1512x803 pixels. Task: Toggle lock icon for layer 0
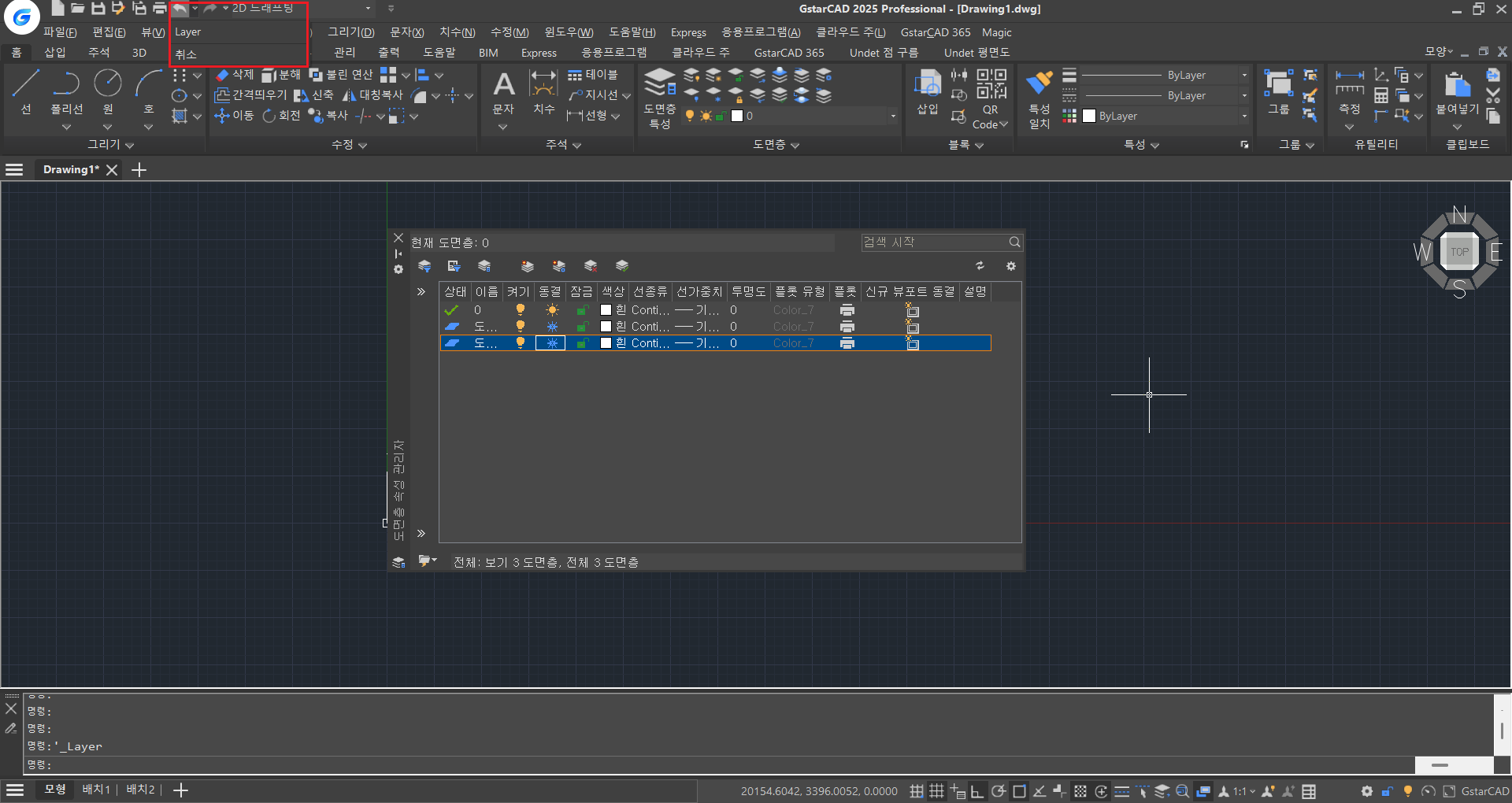582,310
